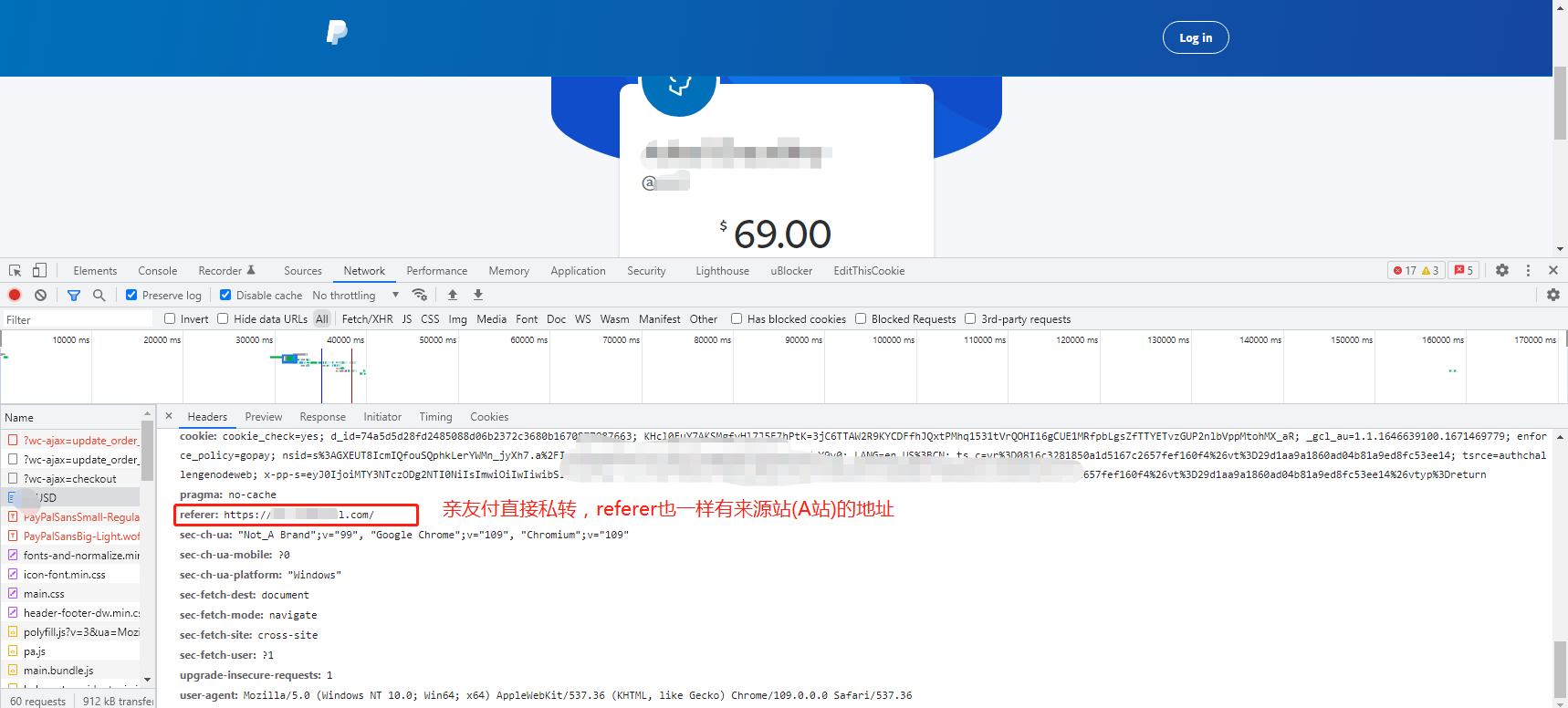Switch to Console tab
Screen dimensions: 1568x708
coord(158,271)
